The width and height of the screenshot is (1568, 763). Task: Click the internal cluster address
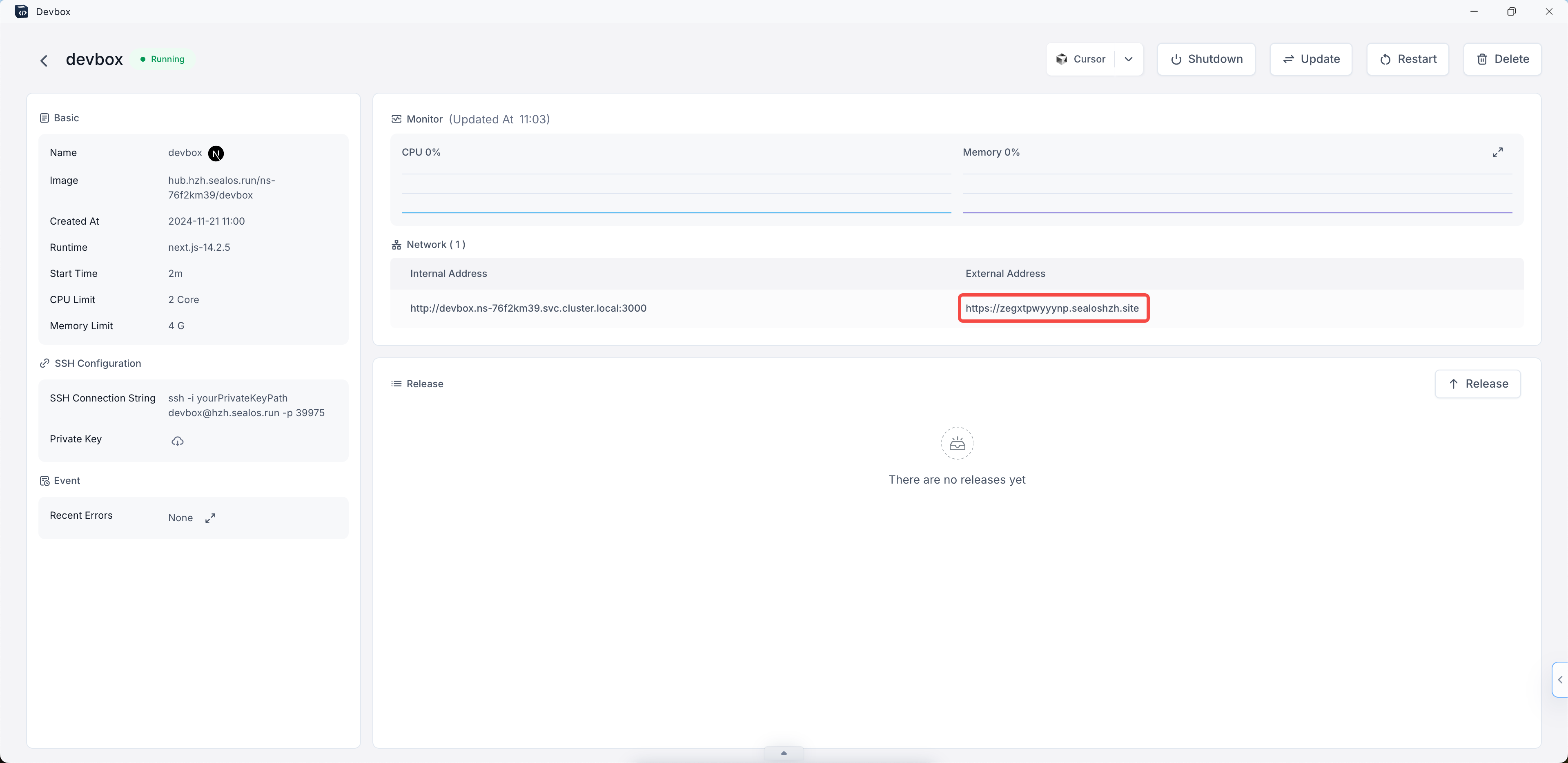(x=528, y=308)
